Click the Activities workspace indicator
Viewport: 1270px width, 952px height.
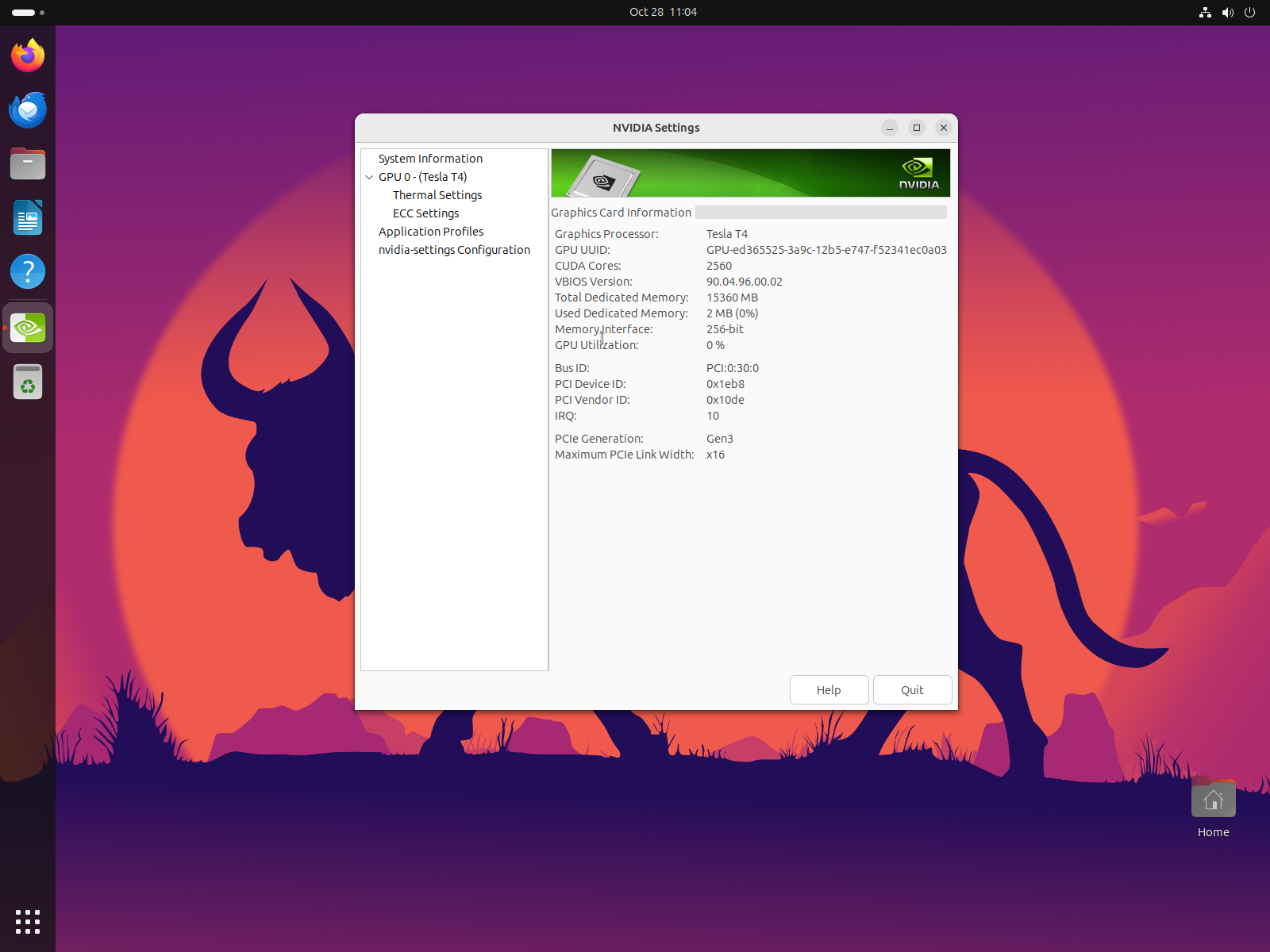(x=28, y=13)
